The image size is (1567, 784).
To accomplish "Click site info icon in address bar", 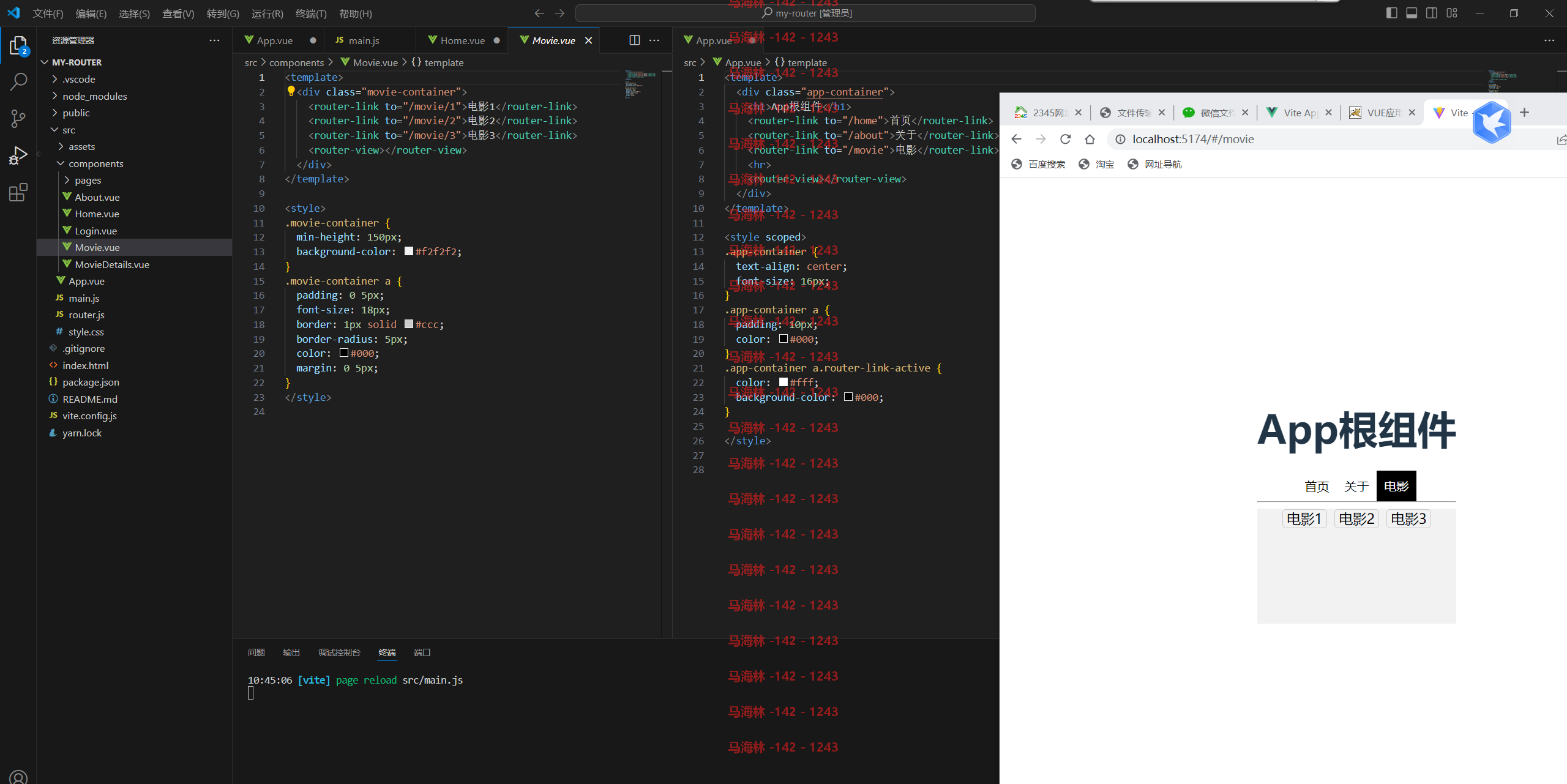I will coord(1120,139).
